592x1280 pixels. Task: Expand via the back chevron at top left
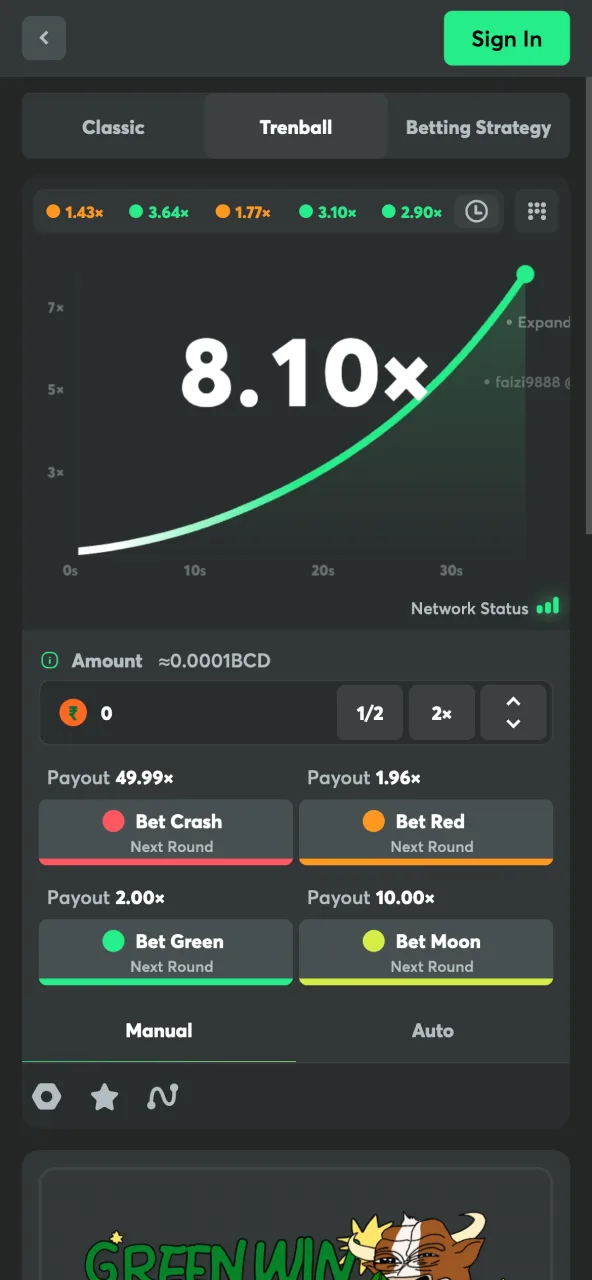point(43,37)
